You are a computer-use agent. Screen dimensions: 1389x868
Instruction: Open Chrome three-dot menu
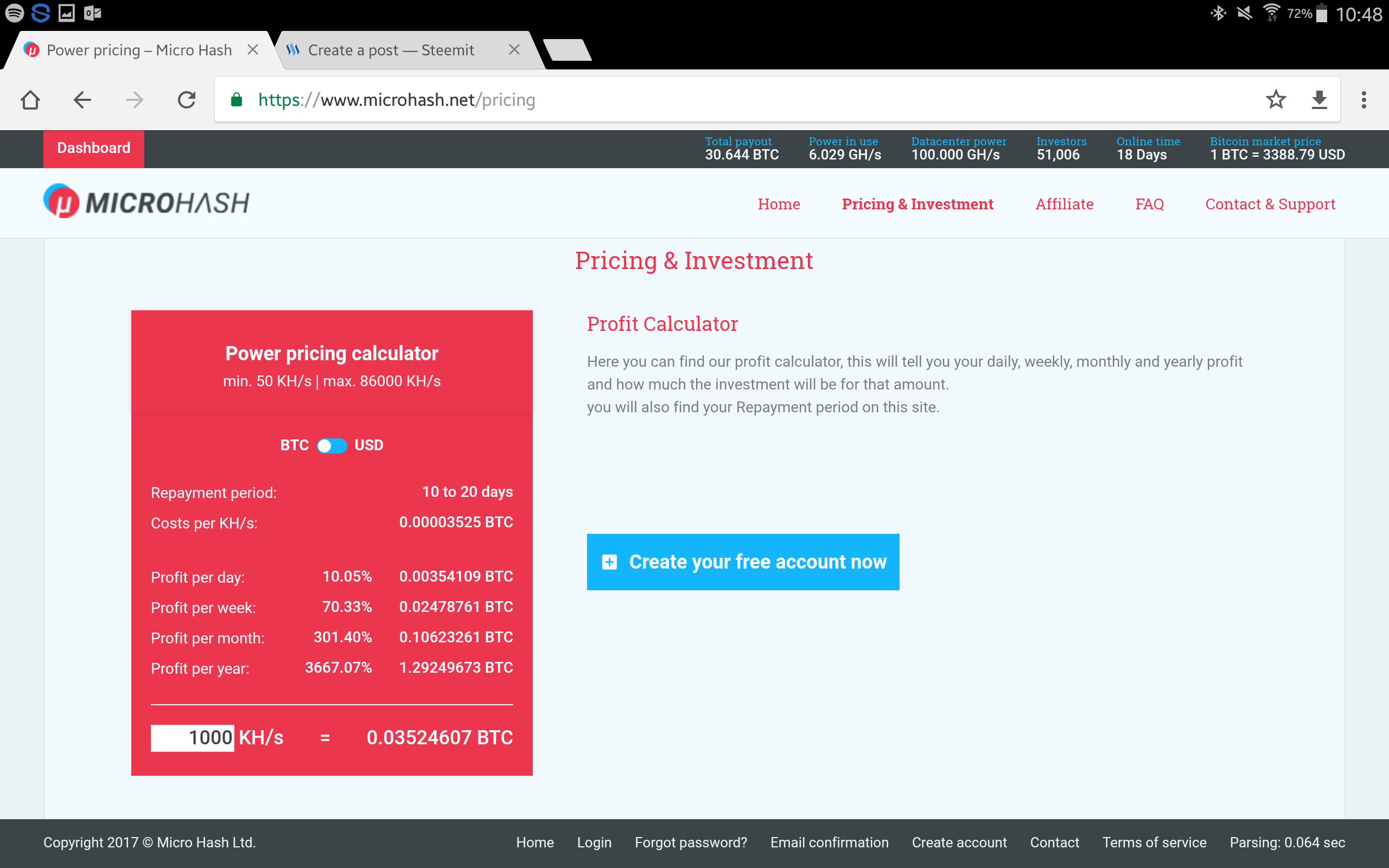[x=1363, y=100]
